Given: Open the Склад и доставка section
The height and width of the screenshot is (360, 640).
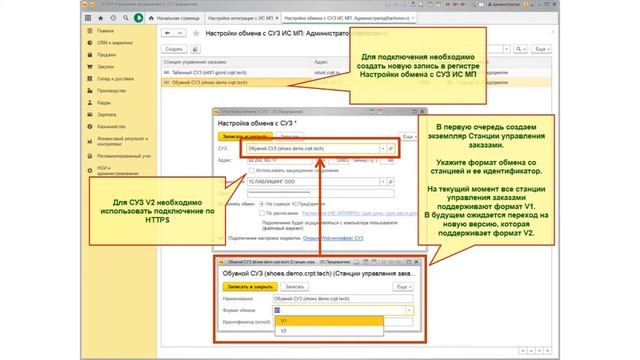Looking at the screenshot, I should (x=115, y=78).
